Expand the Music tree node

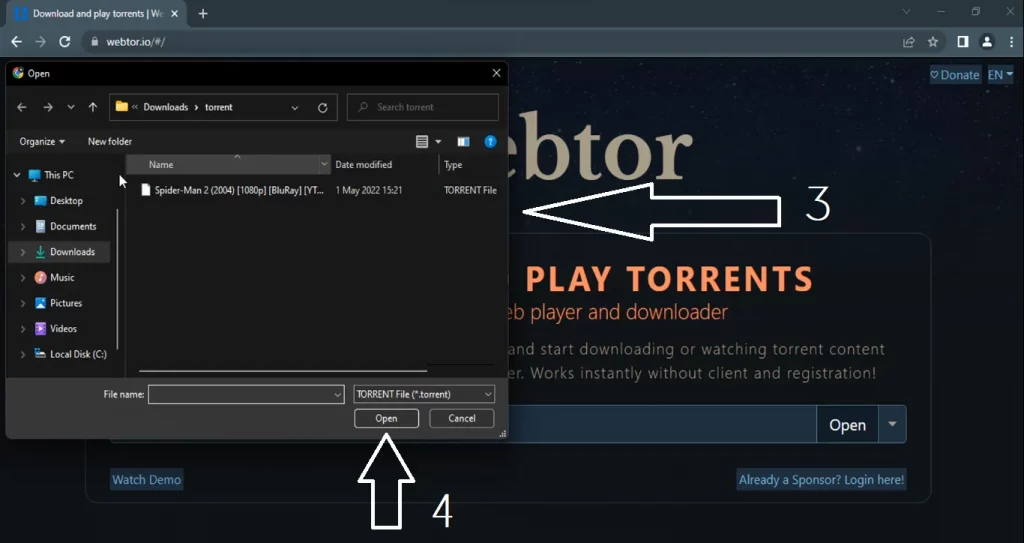pyautogui.click(x=23, y=277)
